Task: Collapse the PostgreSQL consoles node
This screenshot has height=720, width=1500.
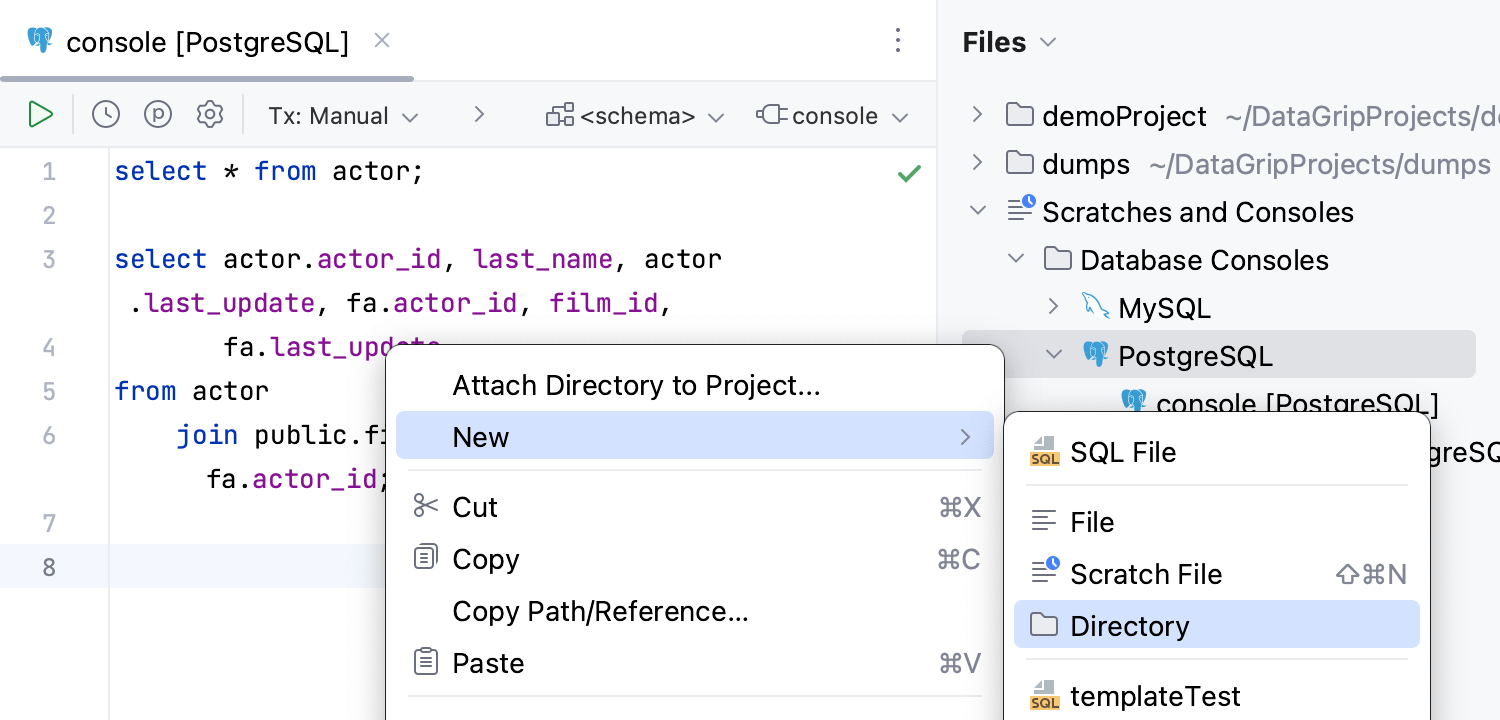Action: [1054, 355]
